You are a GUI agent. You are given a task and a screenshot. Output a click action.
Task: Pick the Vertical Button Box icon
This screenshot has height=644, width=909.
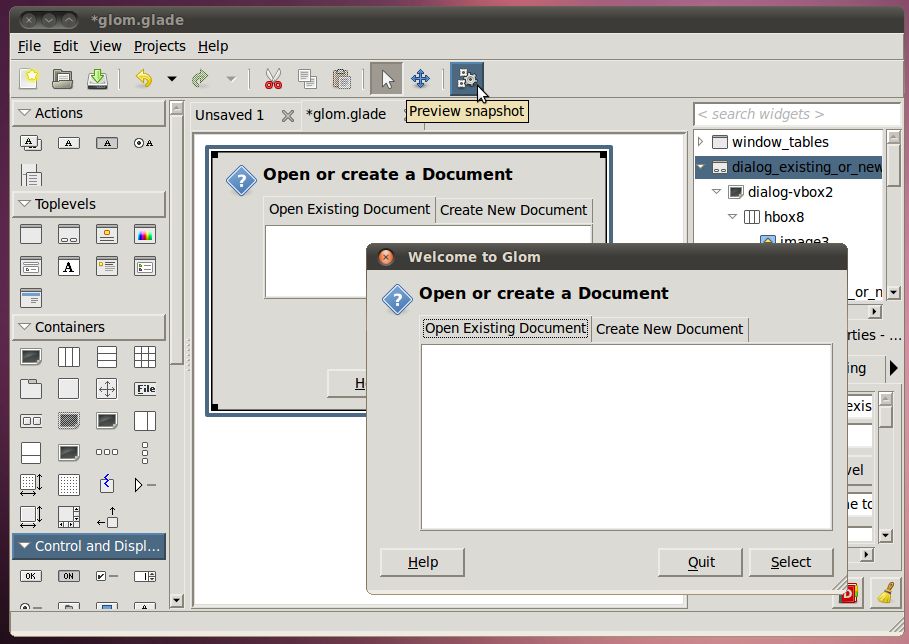[x=145, y=453]
